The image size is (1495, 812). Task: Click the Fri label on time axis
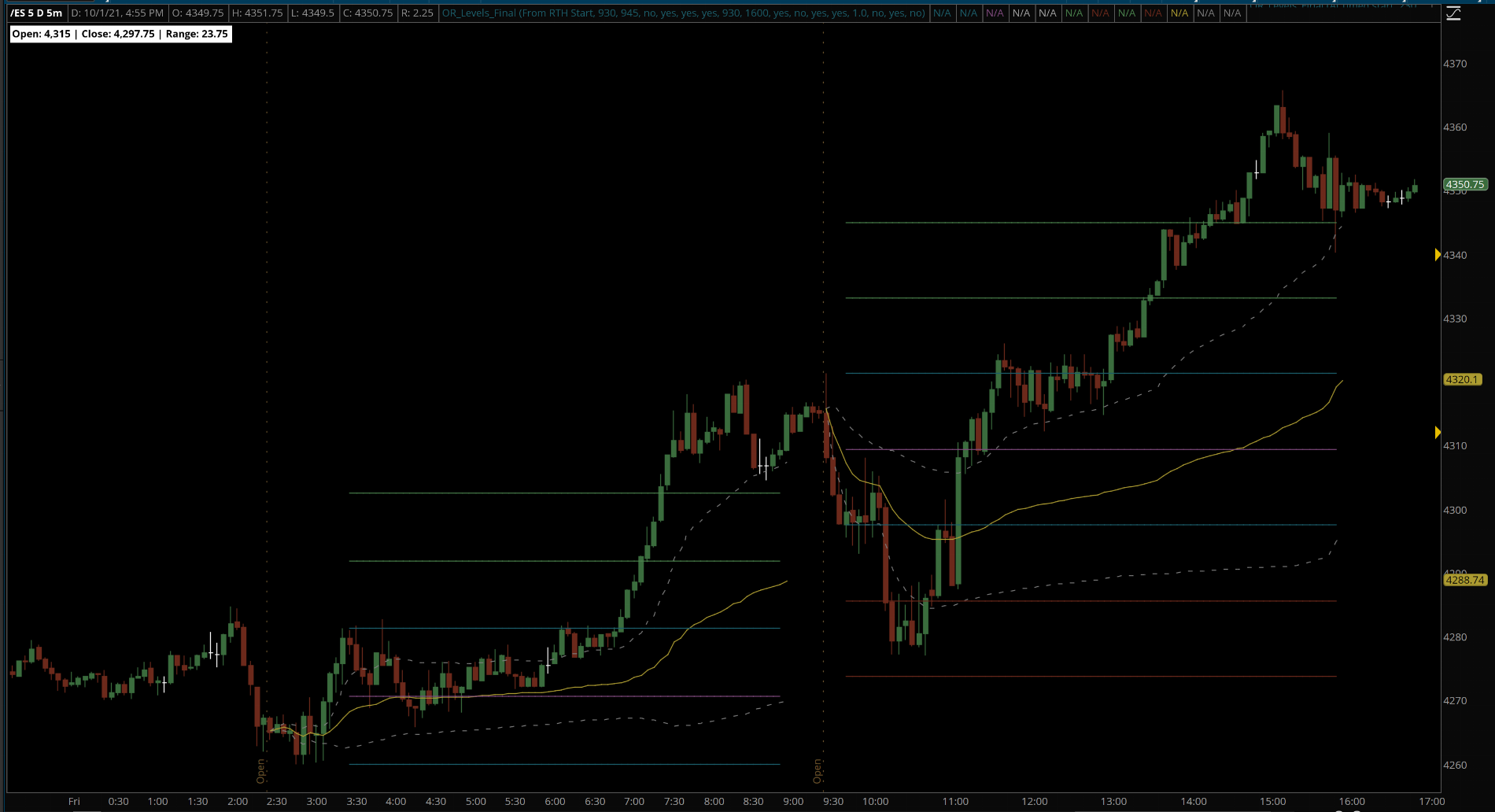[x=74, y=801]
